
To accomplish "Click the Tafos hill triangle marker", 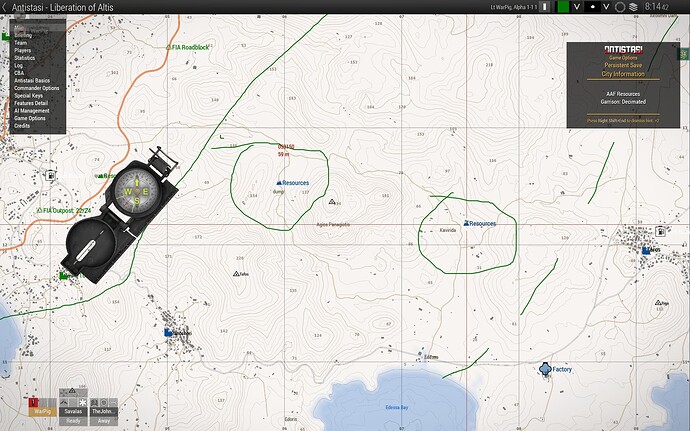I will [x=236, y=274].
